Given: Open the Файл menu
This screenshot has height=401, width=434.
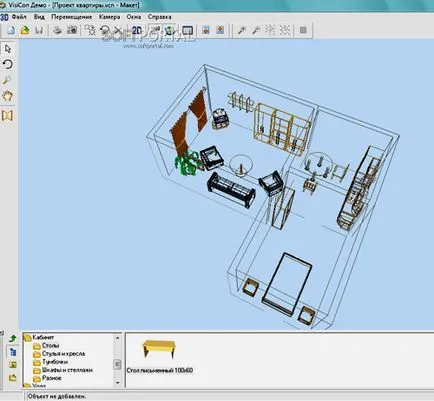Looking at the screenshot, I should [x=19, y=17].
